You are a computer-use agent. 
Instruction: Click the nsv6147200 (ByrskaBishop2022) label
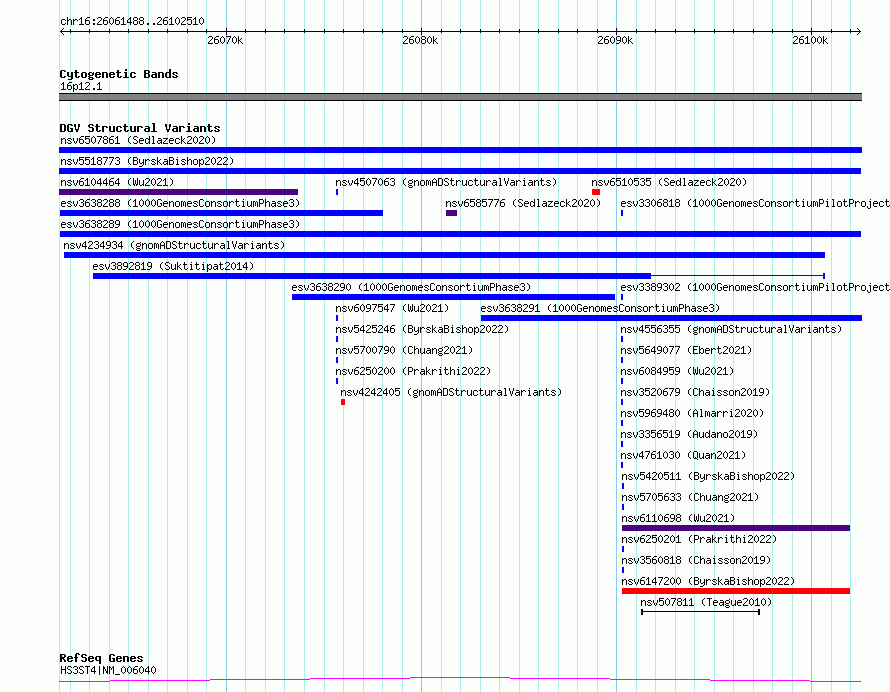pyautogui.click(x=708, y=581)
